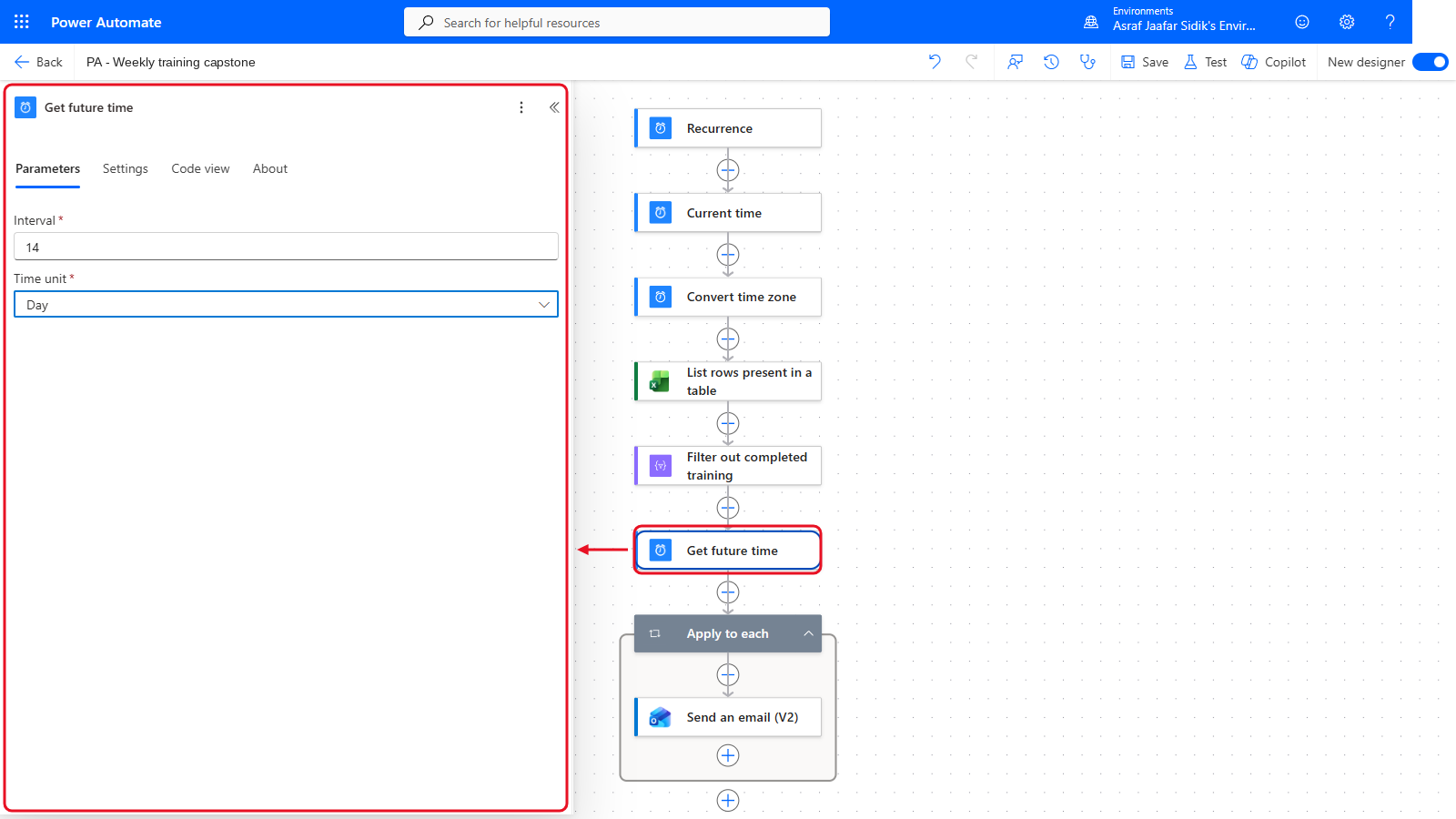1456x819 pixels.
Task: Switch to the About tab
Action: click(270, 169)
